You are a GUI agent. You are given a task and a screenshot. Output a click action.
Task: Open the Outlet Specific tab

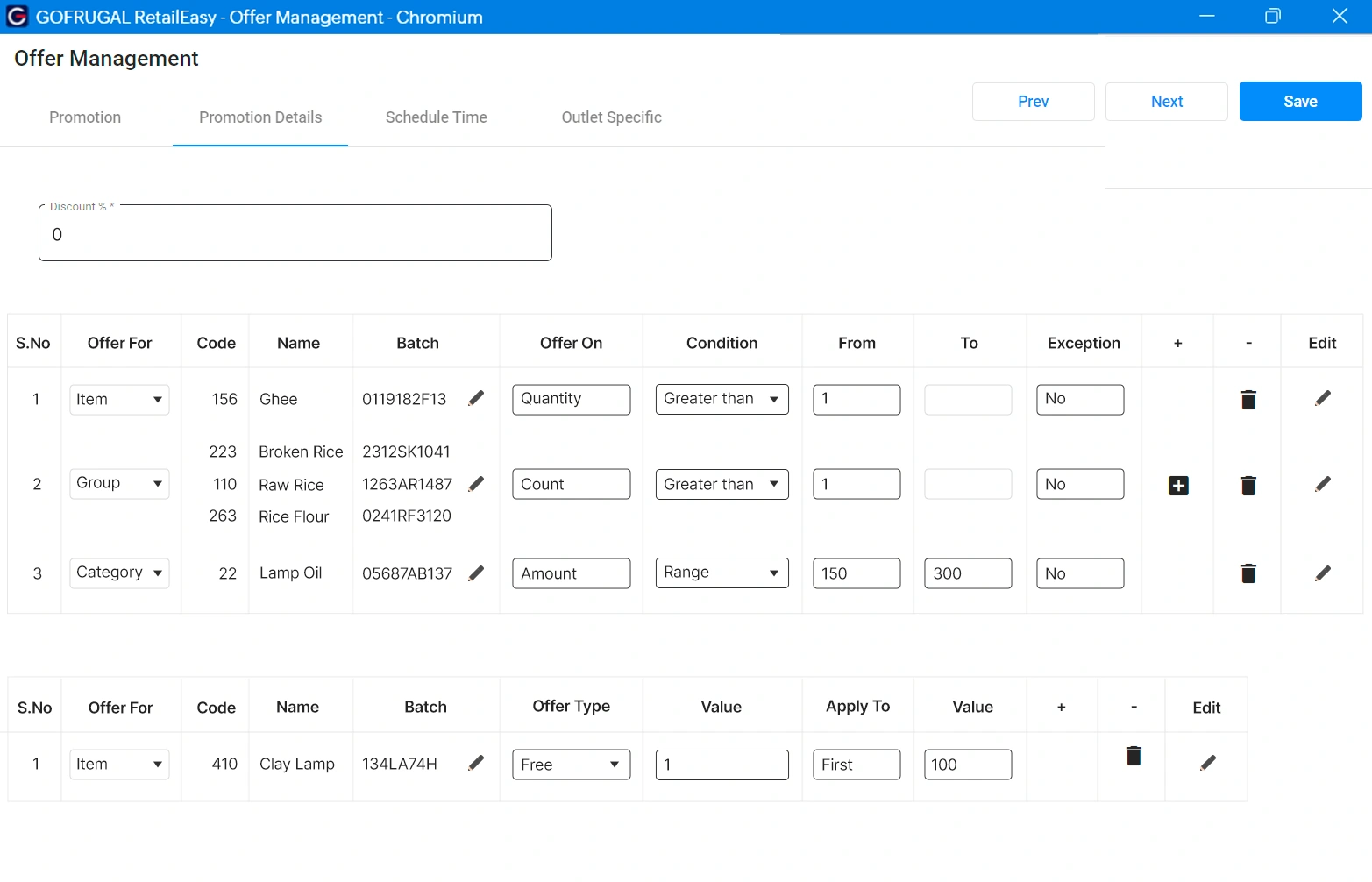click(x=611, y=117)
